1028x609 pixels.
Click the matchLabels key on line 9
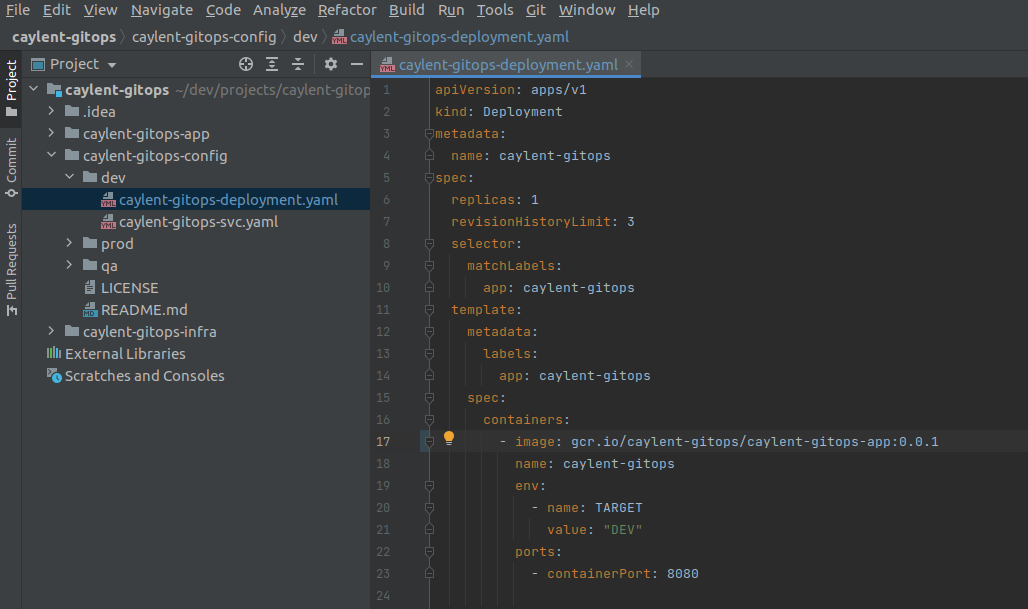pyautogui.click(x=511, y=266)
